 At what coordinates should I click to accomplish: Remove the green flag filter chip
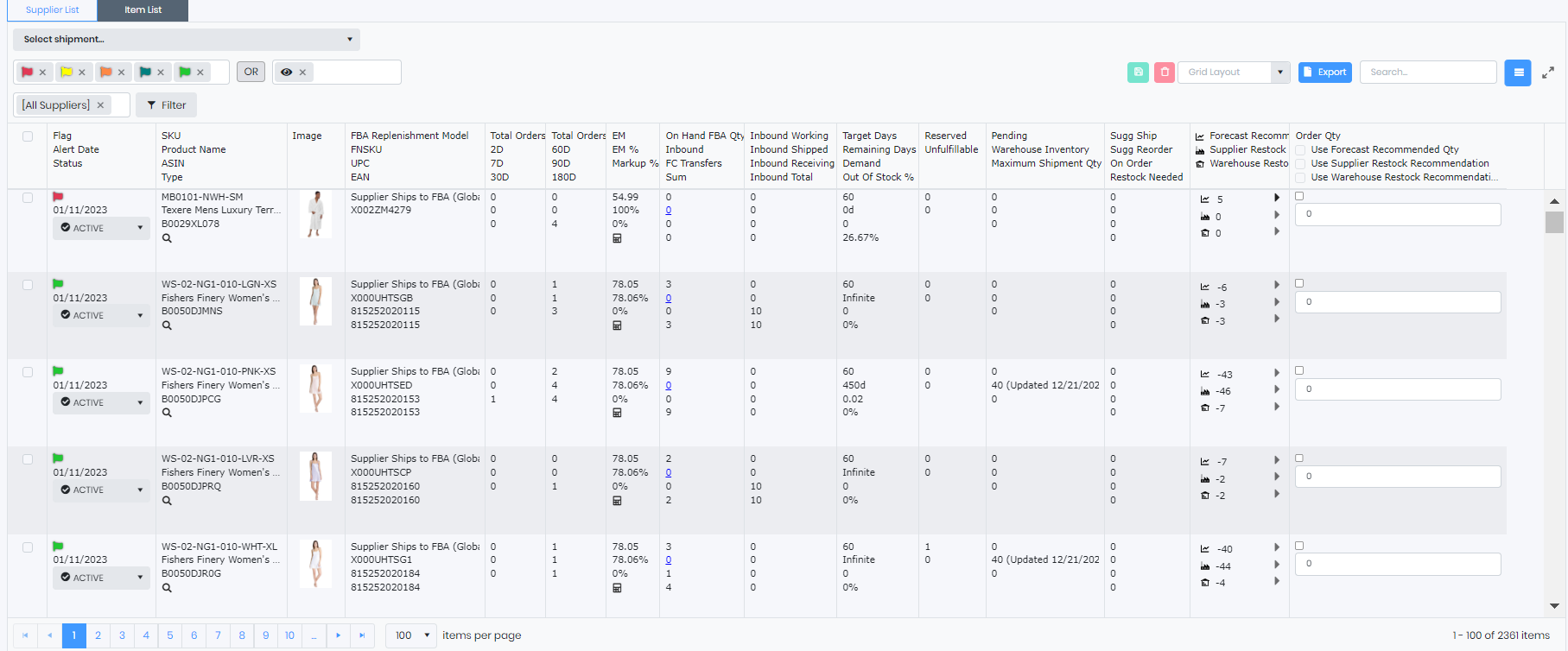point(200,73)
